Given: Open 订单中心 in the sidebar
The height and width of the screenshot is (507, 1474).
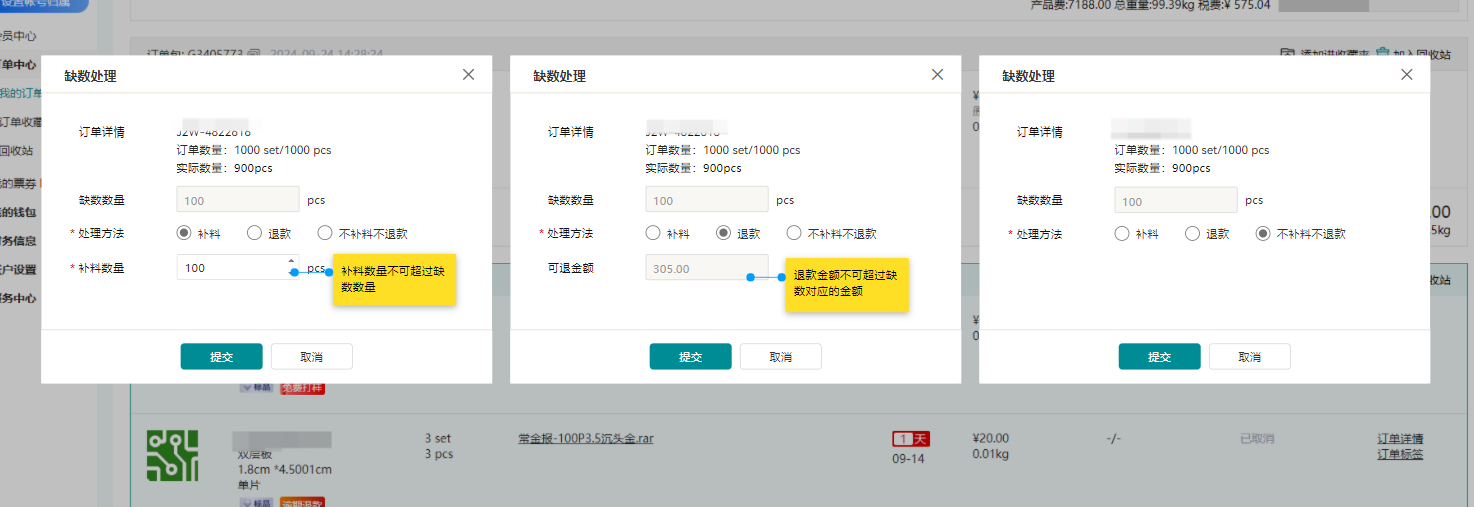Looking at the screenshot, I should (x=18, y=65).
